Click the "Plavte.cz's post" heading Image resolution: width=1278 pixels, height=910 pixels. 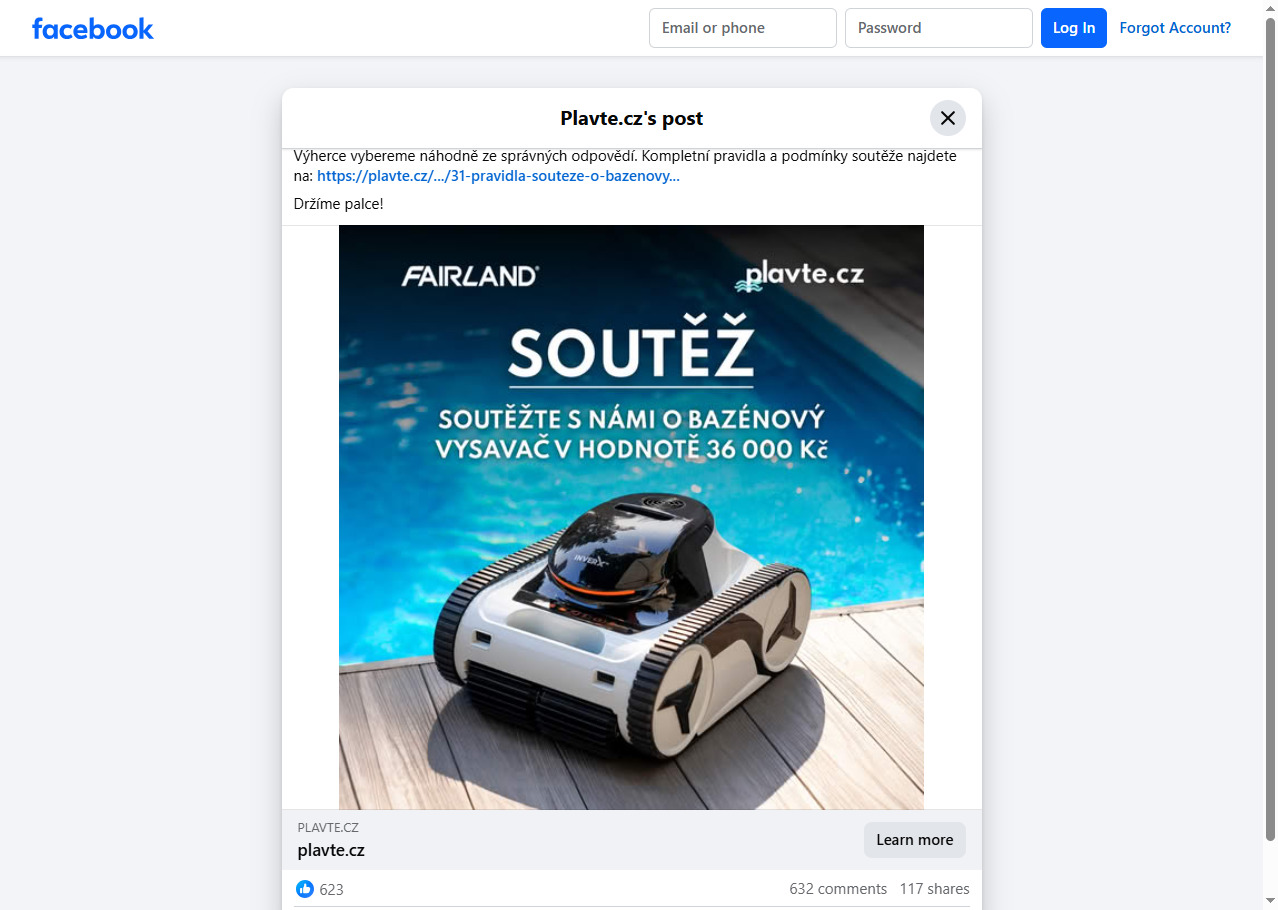(631, 118)
